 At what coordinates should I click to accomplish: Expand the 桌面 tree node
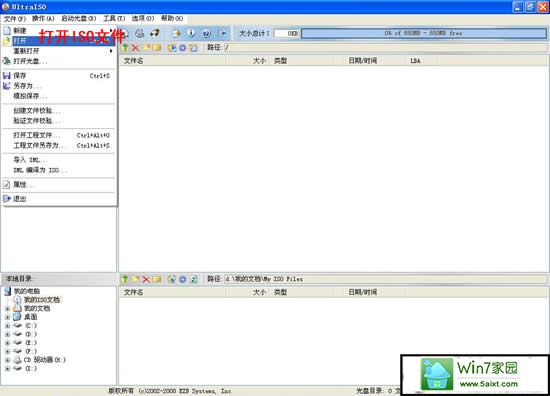pyautogui.click(x=7, y=317)
